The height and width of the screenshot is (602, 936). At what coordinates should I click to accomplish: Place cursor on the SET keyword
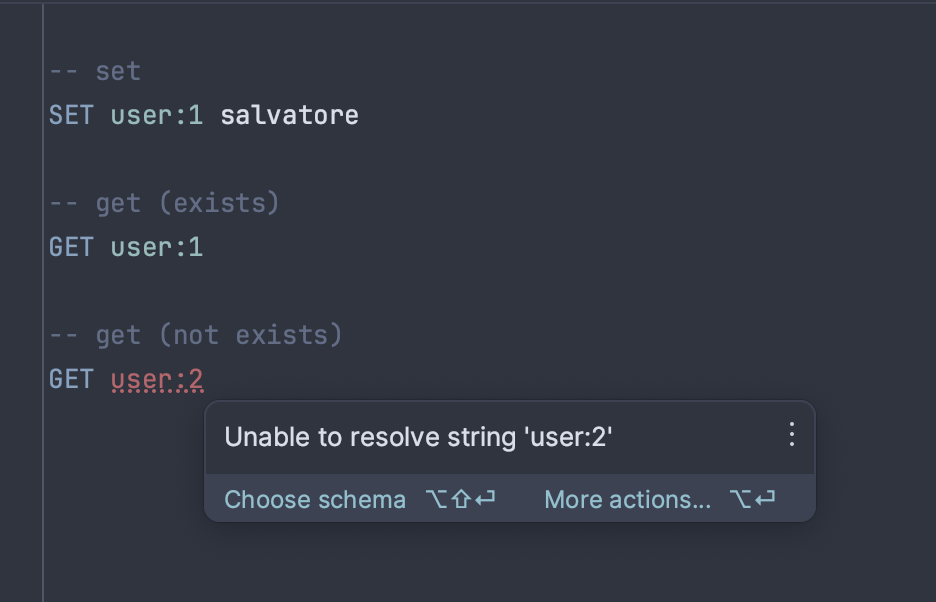tap(70, 114)
